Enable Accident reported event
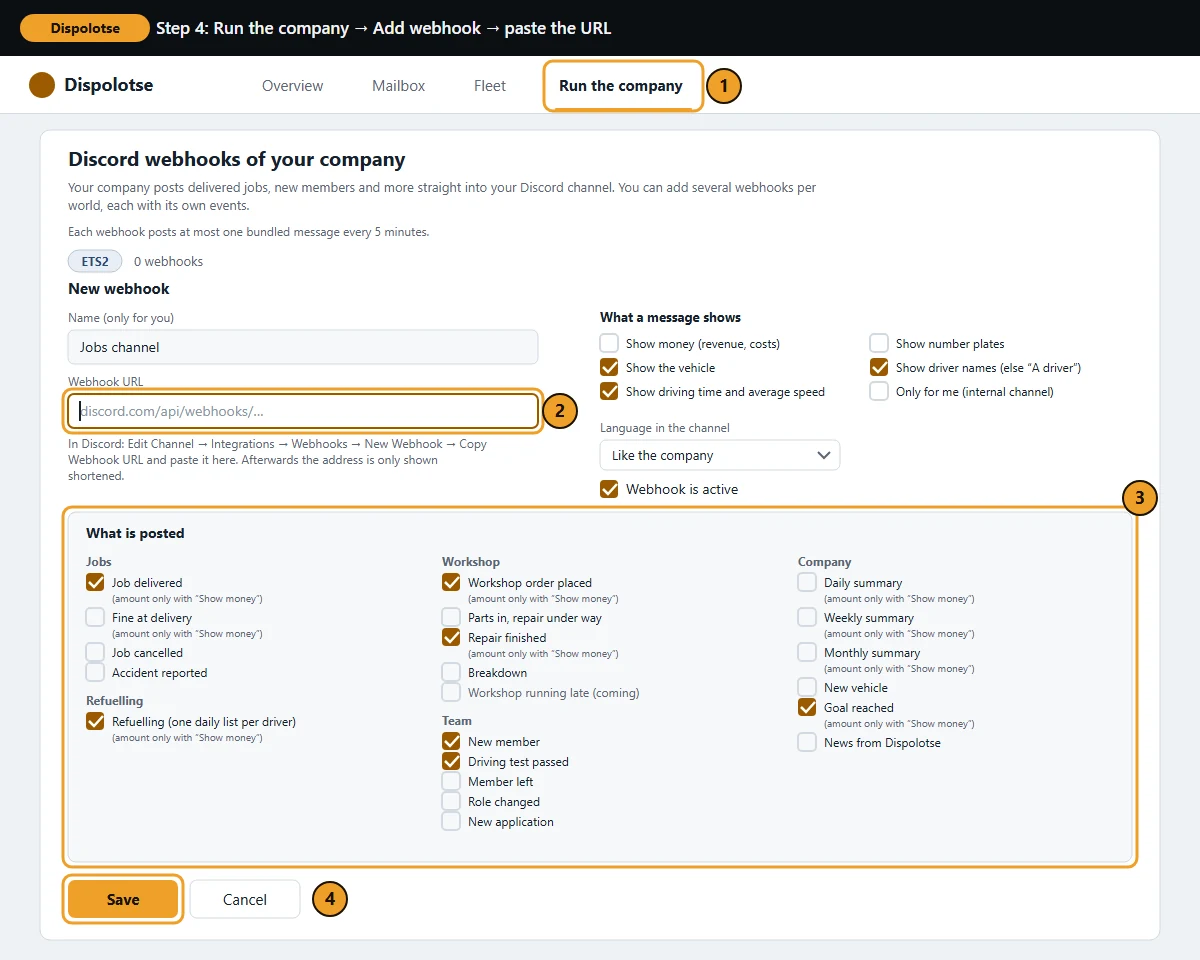The width and height of the screenshot is (1200, 960). [x=95, y=672]
